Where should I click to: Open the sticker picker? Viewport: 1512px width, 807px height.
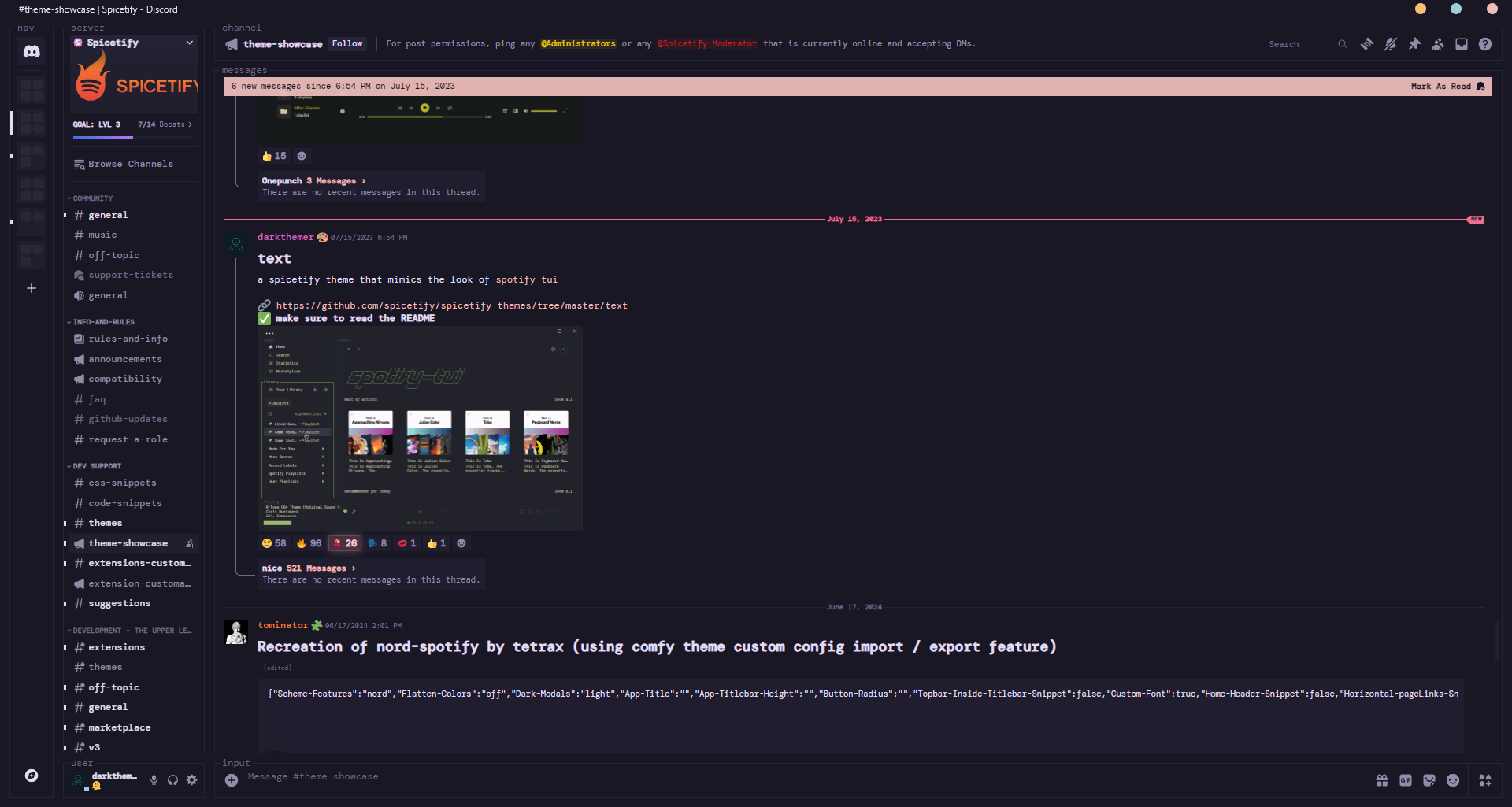pos(1429,780)
